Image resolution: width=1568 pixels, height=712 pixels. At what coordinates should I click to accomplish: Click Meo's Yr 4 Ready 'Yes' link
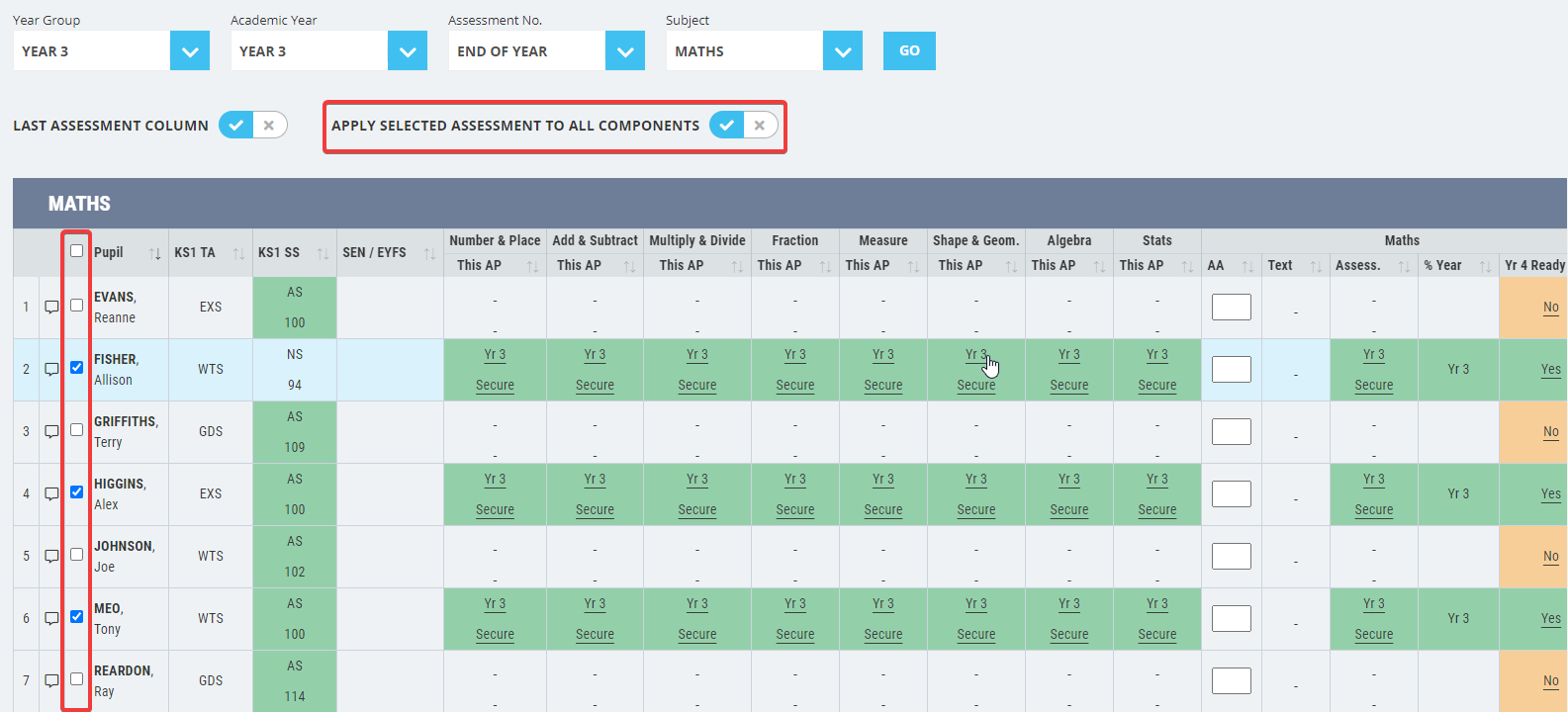coord(1550,619)
